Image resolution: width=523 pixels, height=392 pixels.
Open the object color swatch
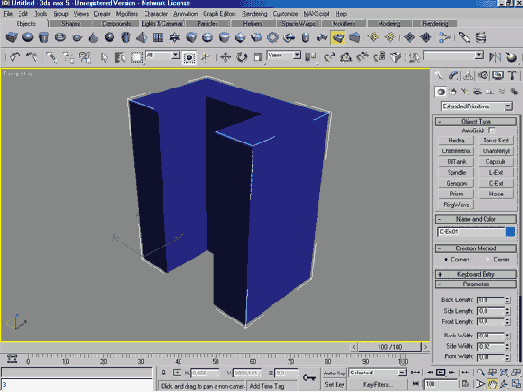pyautogui.click(x=510, y=232)
